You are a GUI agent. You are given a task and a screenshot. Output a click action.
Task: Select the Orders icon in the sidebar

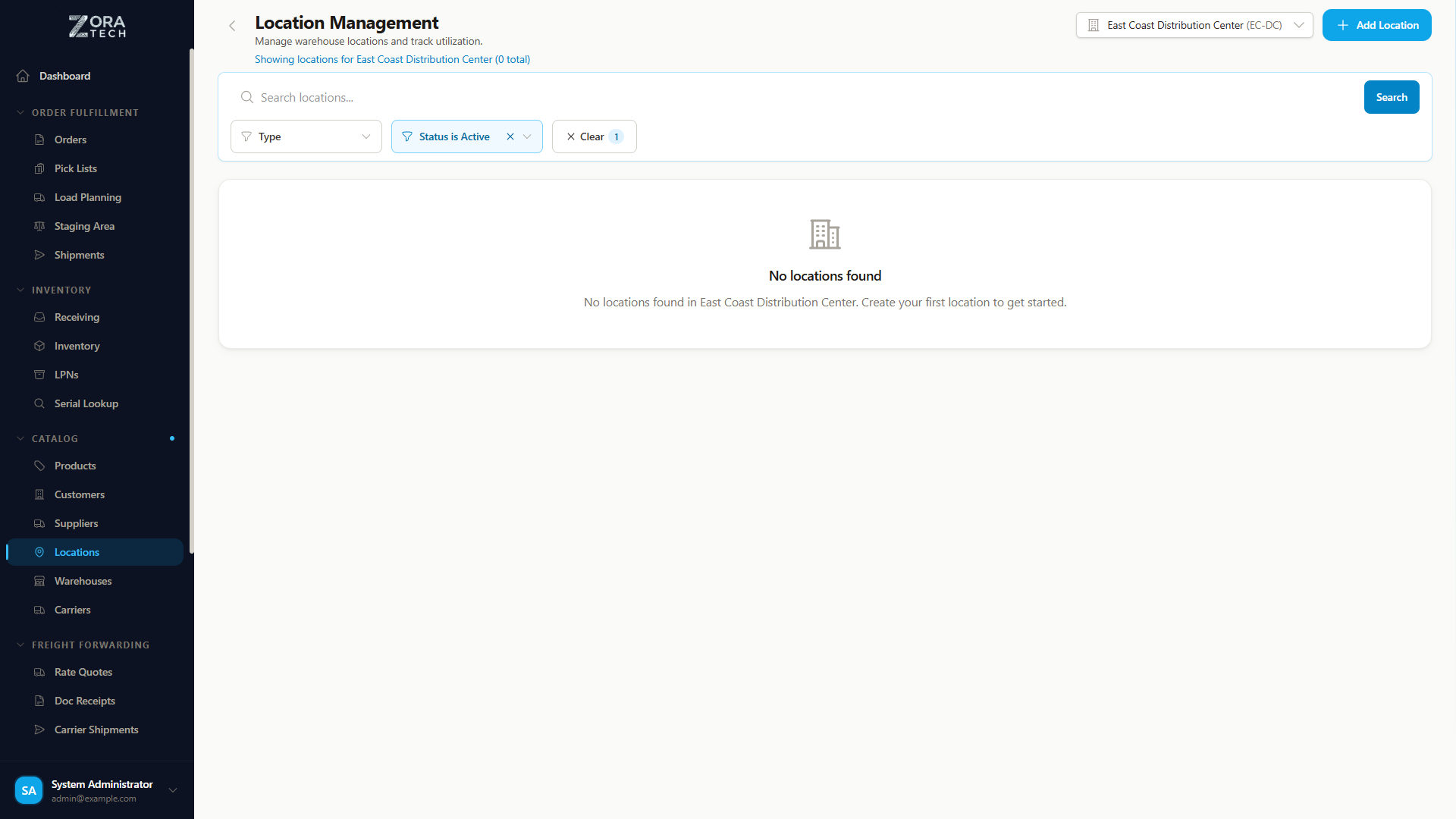tap(39, 140)
